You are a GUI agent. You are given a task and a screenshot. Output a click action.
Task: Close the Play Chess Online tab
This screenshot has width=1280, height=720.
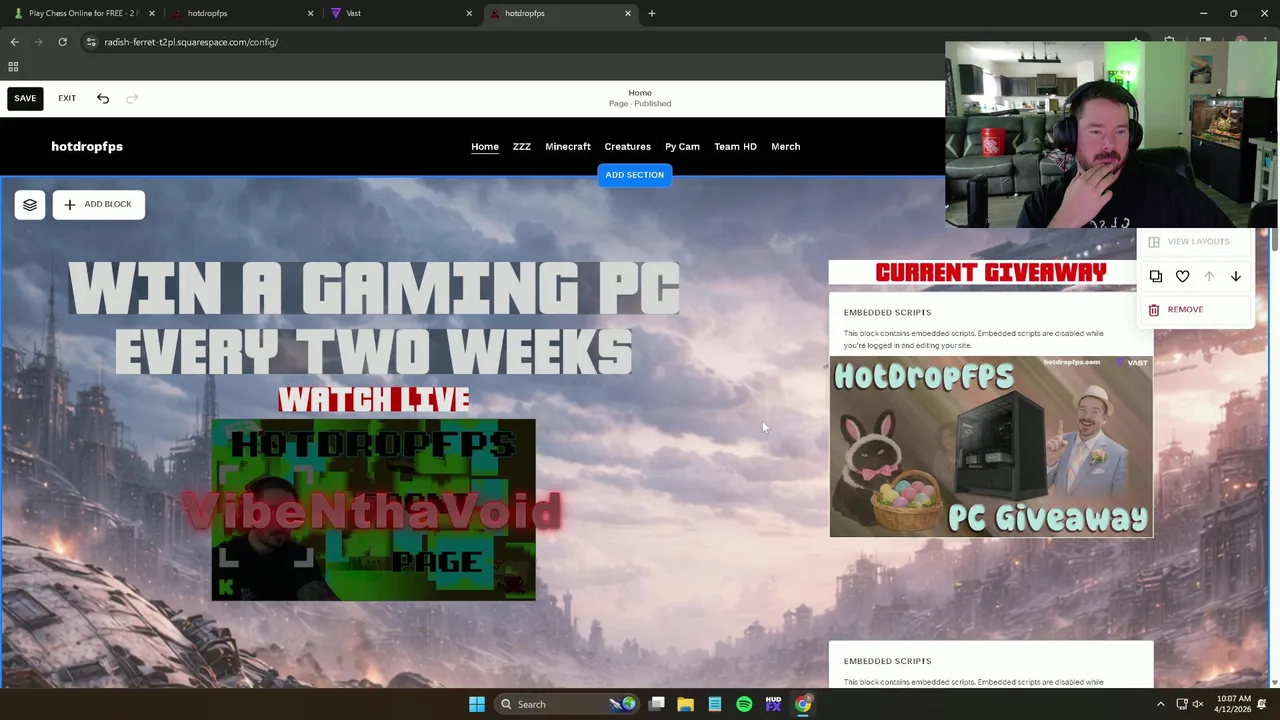pos(152,13)
